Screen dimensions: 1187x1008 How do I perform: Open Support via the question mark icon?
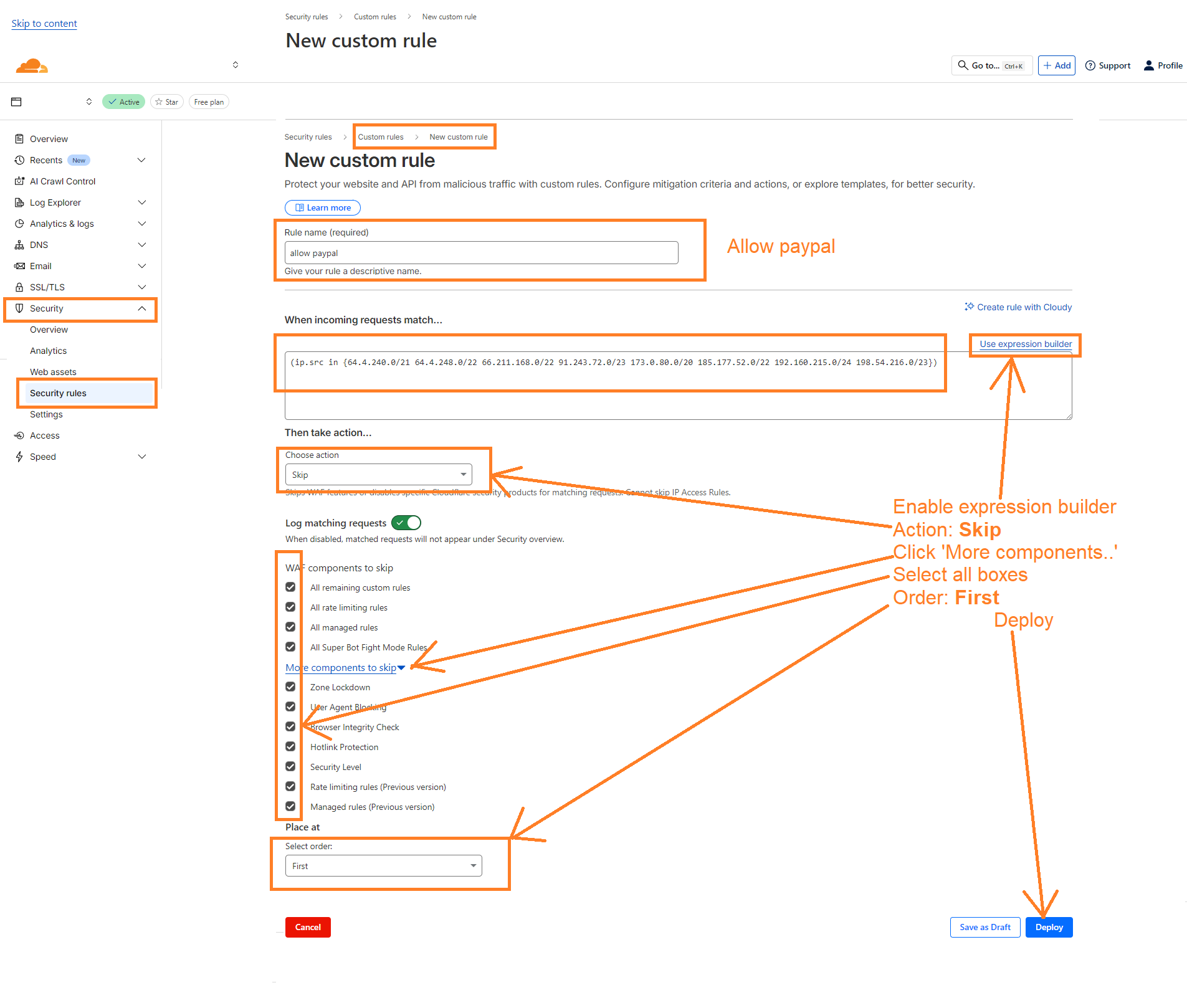[x=1090, y=65]
